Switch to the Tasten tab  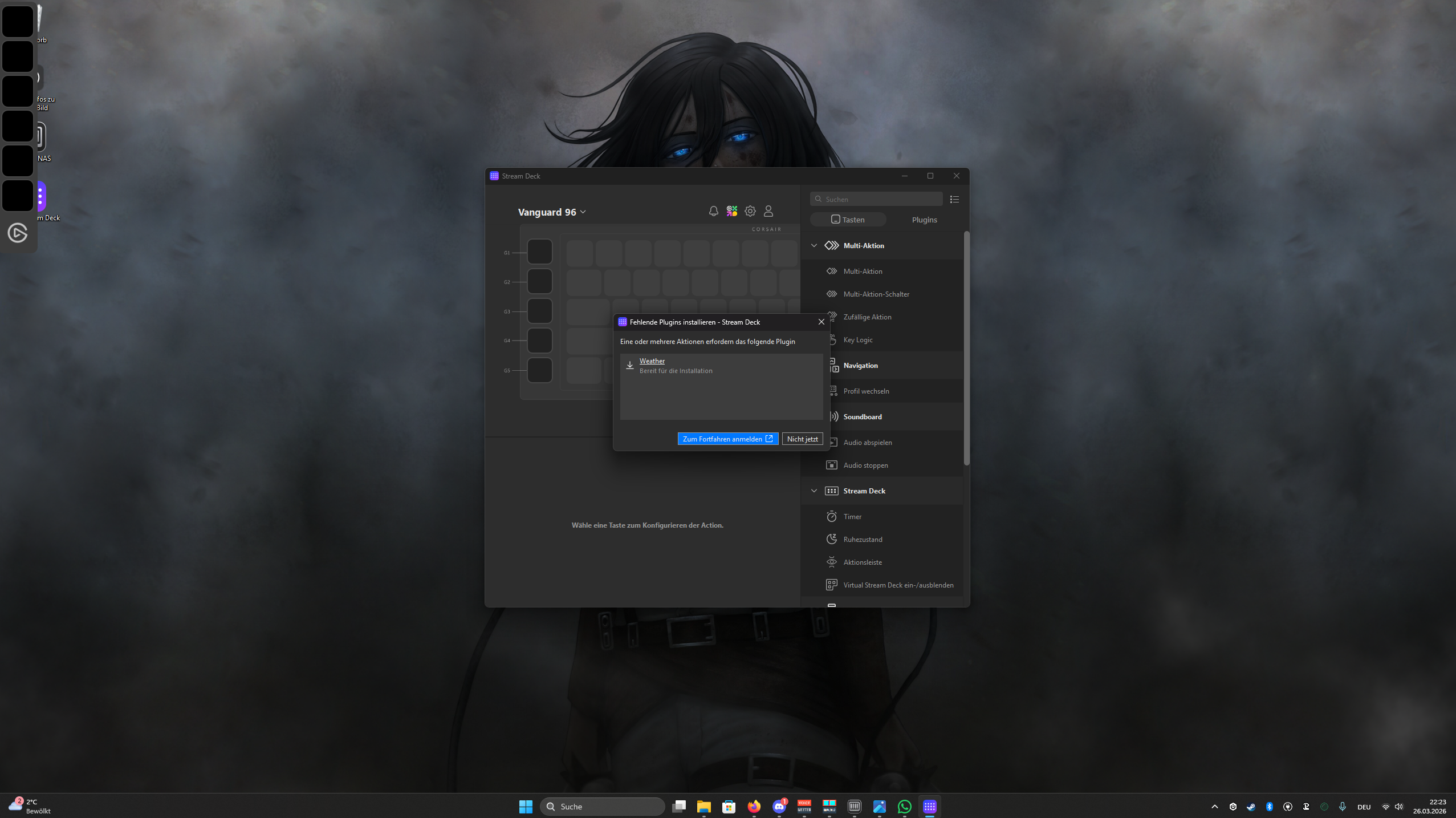tap(848, 220)
